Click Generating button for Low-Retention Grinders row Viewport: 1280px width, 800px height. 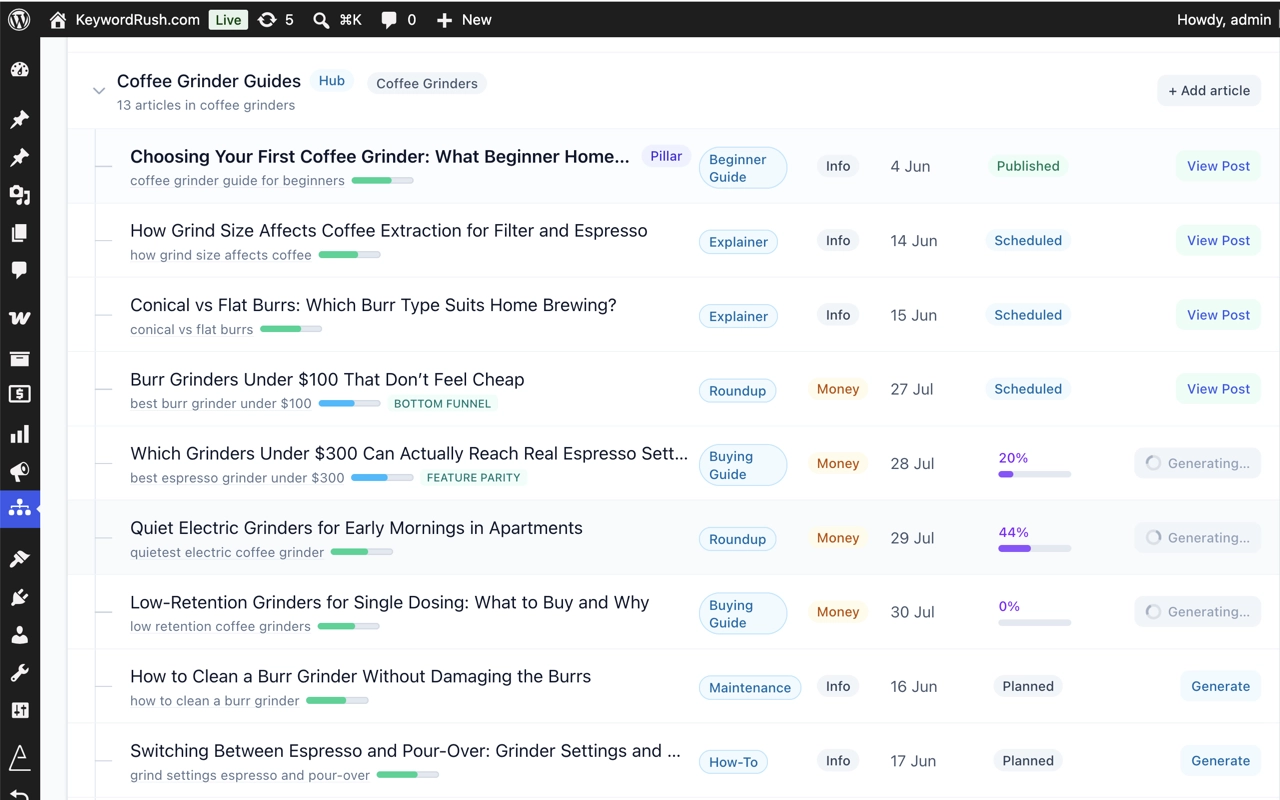pos(1197,611)
